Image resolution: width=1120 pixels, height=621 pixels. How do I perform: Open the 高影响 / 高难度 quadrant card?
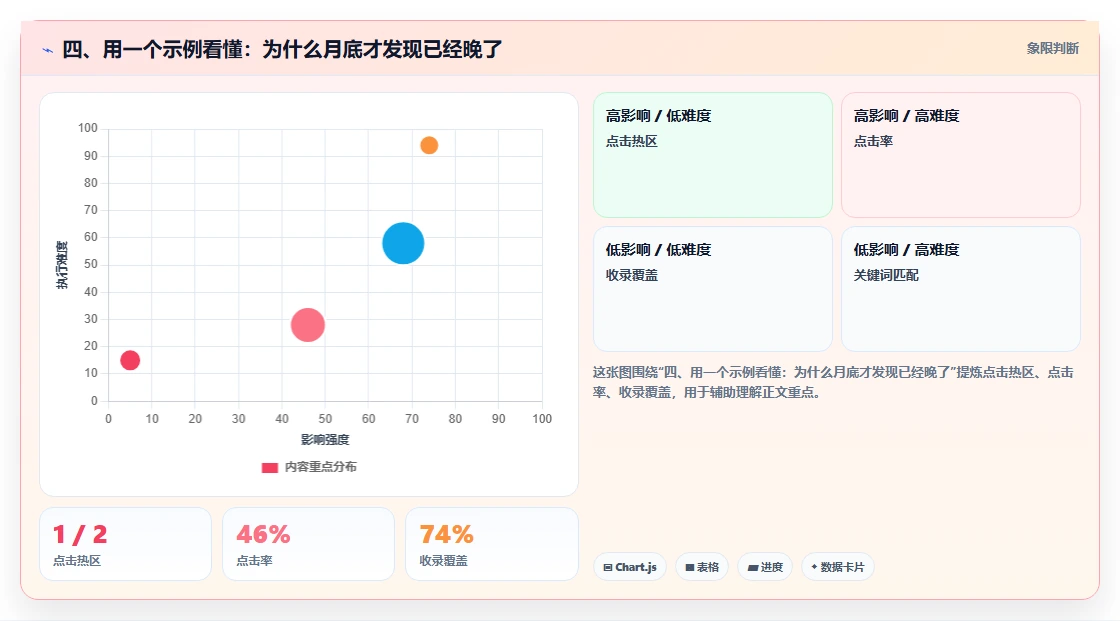coord(961,155)
